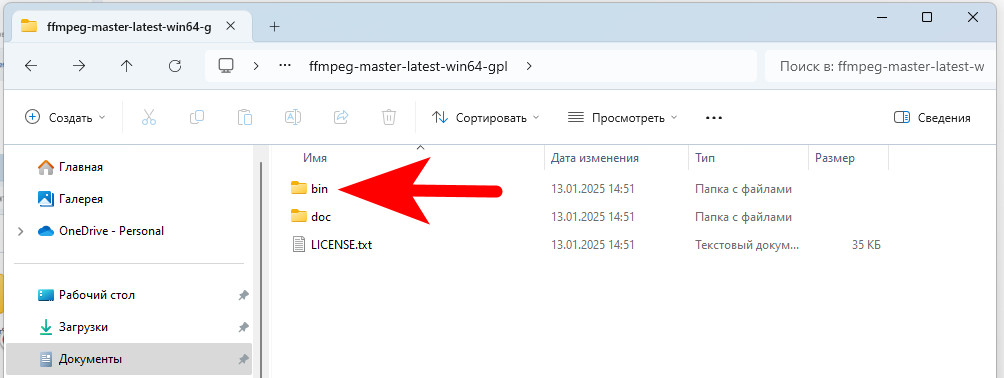1004x378 pixels.
Task: Open Рабочий стол in navigation pane
Action: (97, 295)
